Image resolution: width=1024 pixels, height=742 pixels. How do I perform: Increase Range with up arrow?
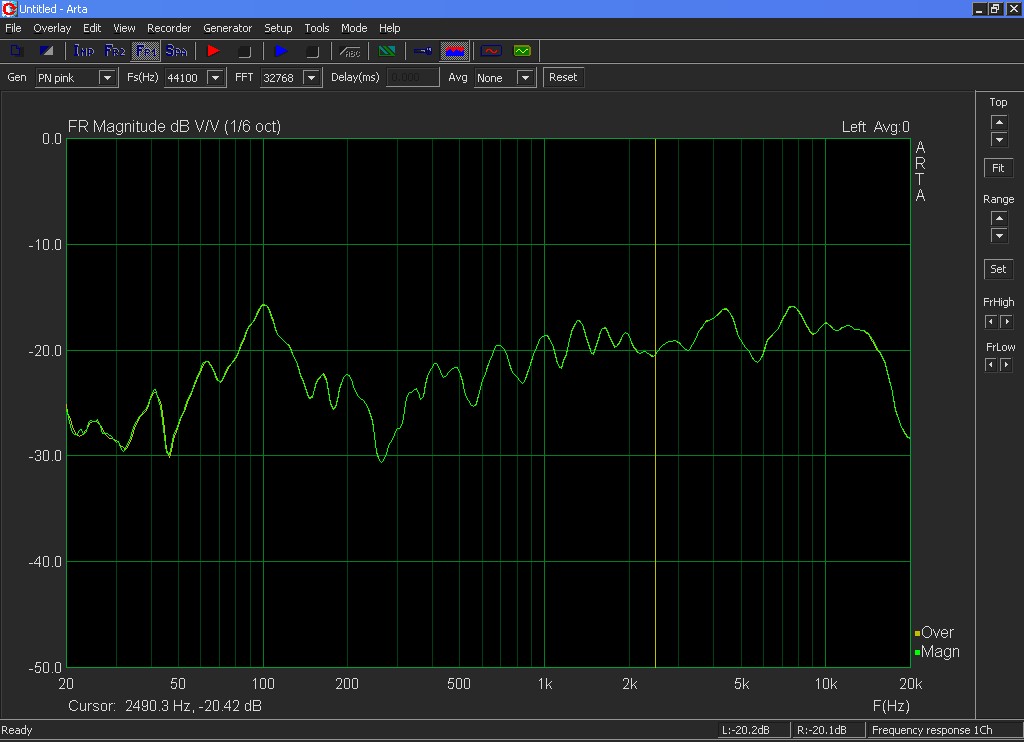[999, 218]
